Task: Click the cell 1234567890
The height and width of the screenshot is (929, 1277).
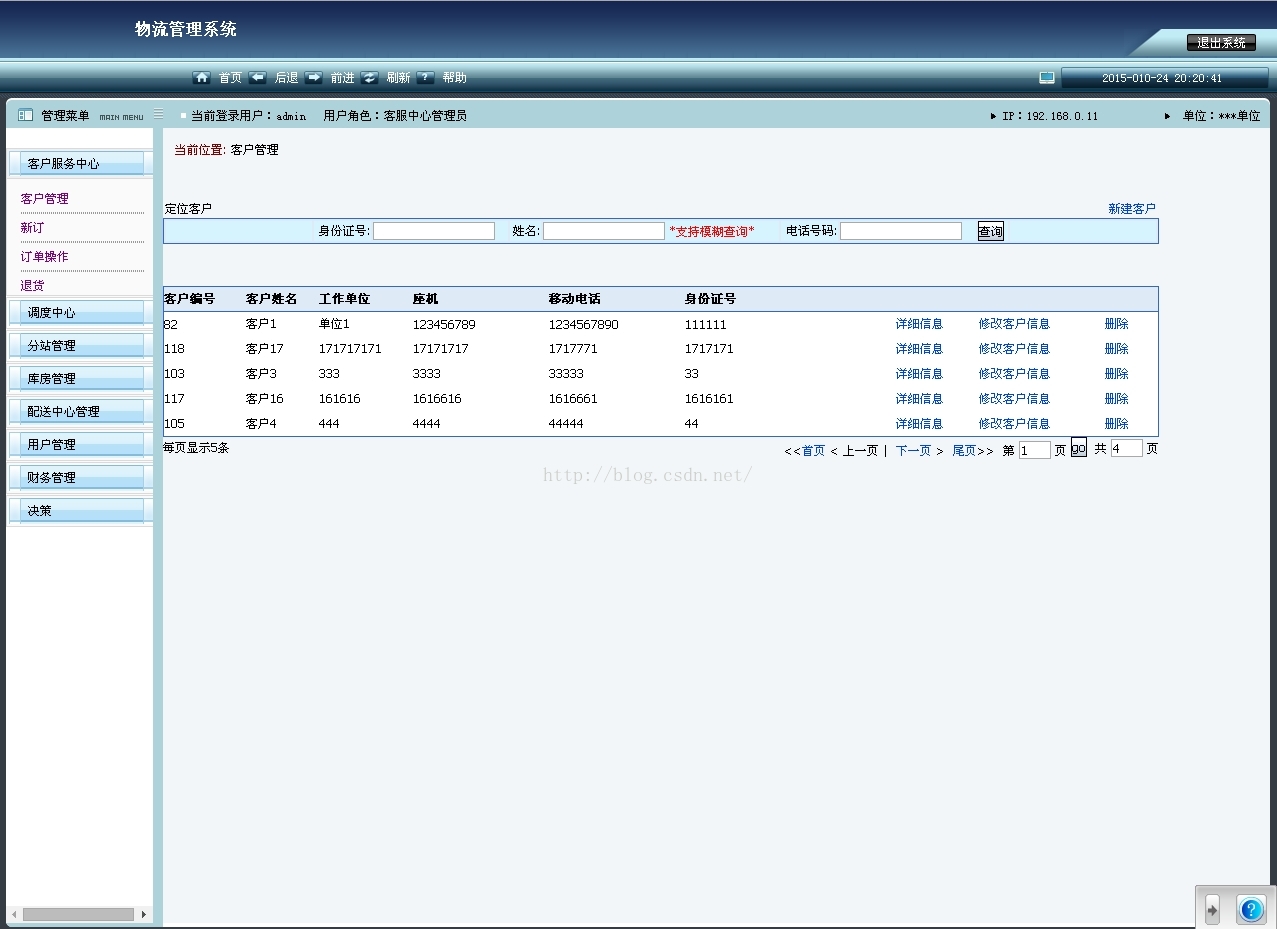Action: click(x=583, y=325)
